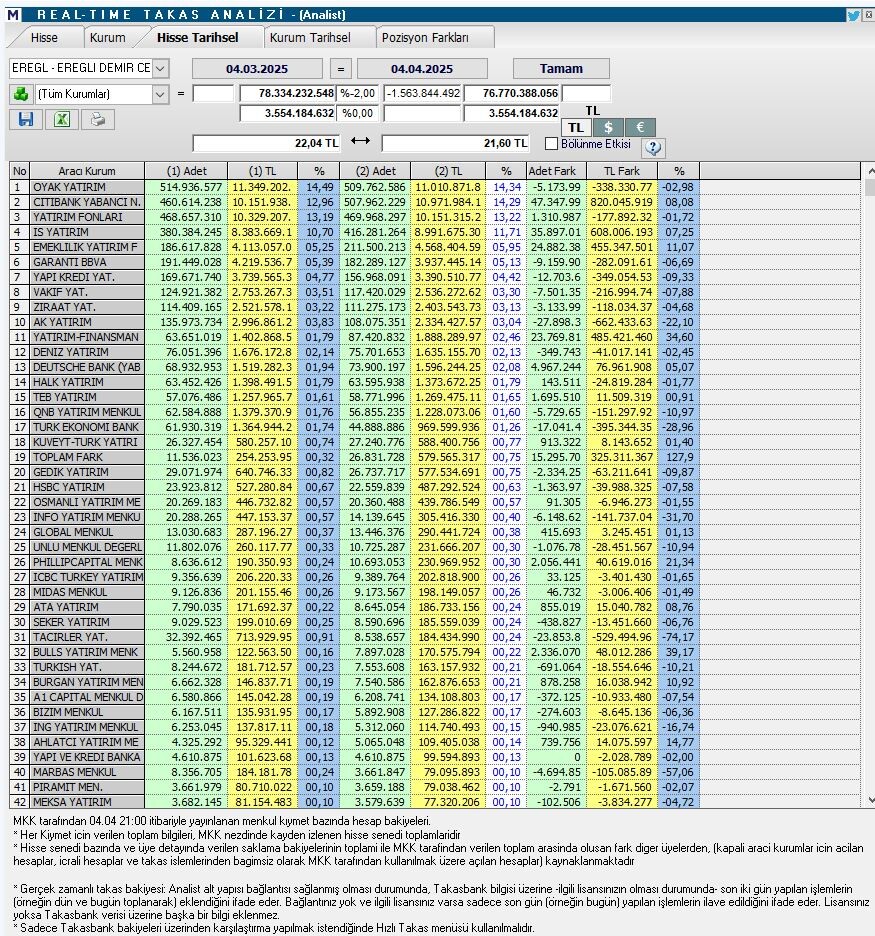Screen dimensions: 875x936
Task: Click the -1.563.844.492 difference field
Action: (423, 93)
